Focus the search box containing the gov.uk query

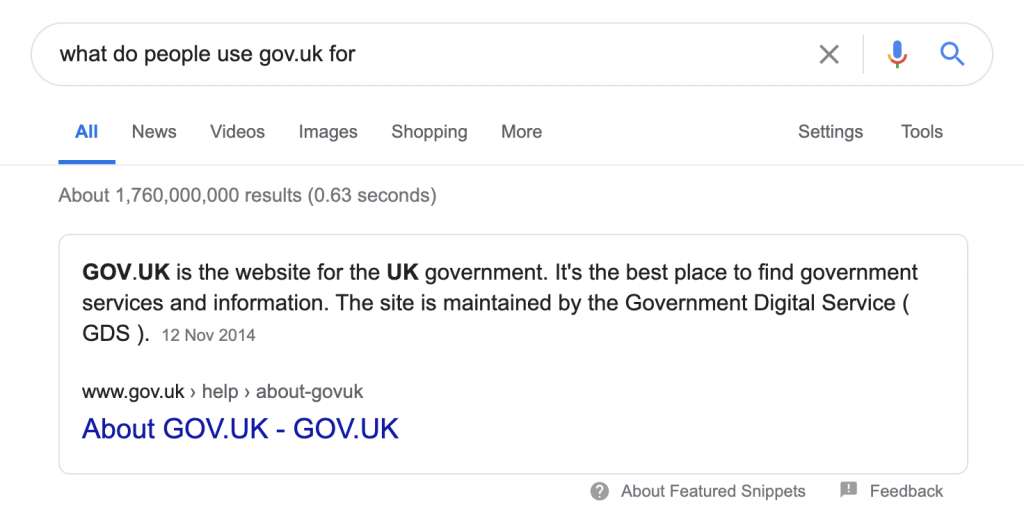click(420, 54)
